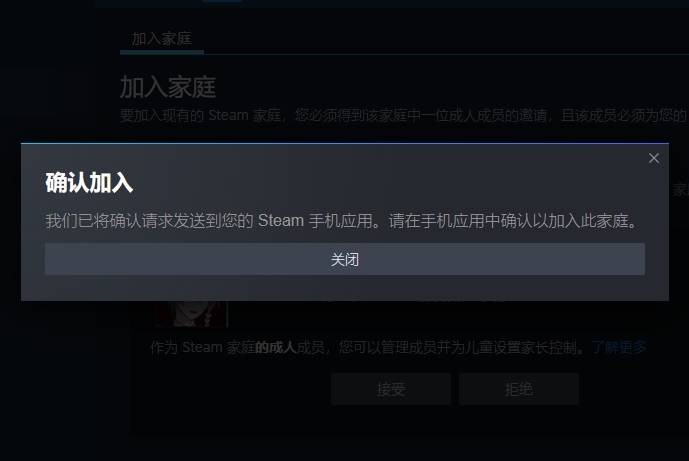Click the 确认加入 dialog title
This screenshot has width=689, height=461.
[x=89, y=183]
